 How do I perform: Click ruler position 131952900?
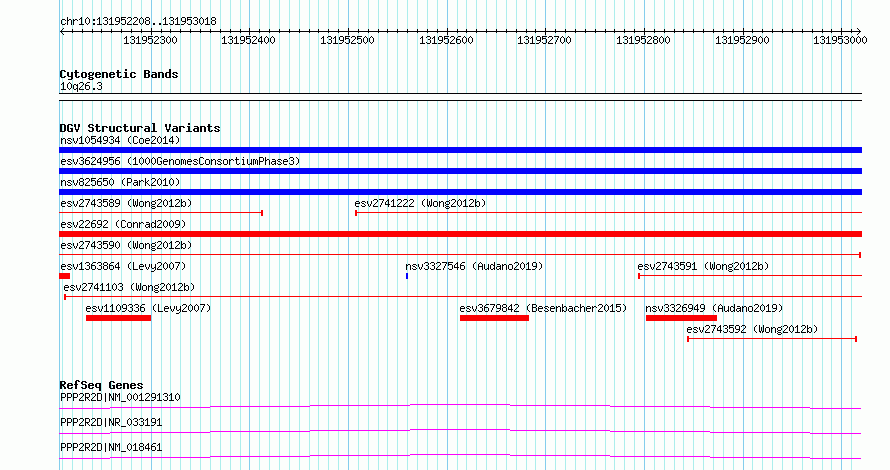click(742, 40)
